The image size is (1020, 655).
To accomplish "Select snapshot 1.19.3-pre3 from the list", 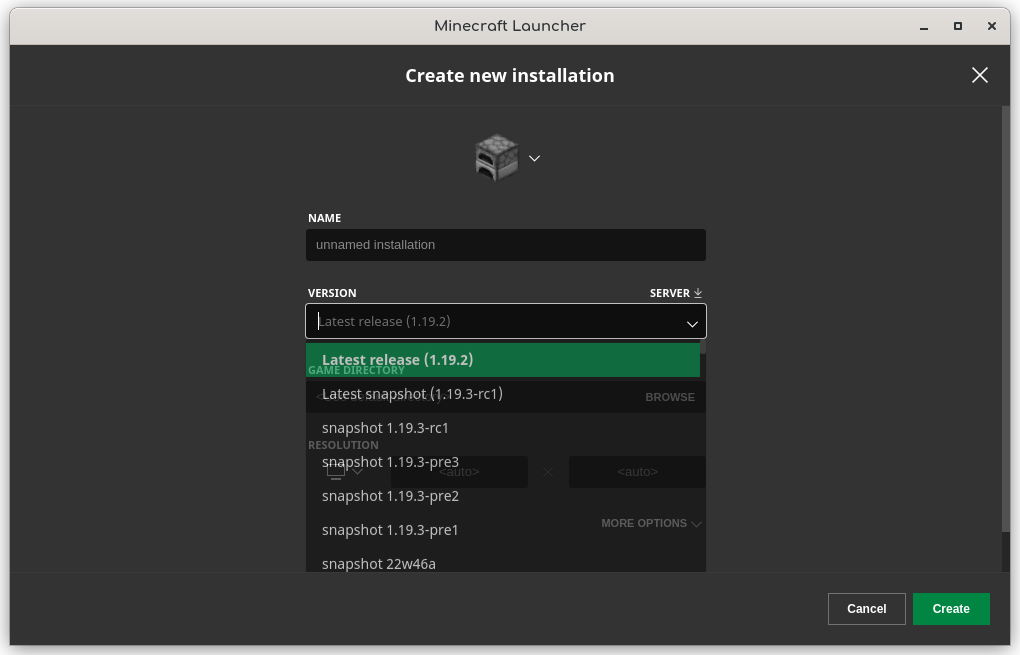I will coord(502,462).
